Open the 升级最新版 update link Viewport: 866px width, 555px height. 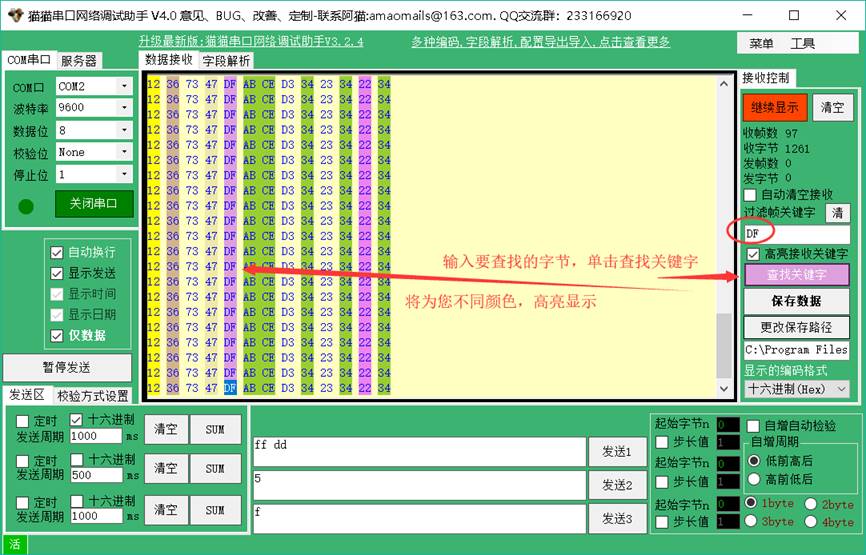251,42
